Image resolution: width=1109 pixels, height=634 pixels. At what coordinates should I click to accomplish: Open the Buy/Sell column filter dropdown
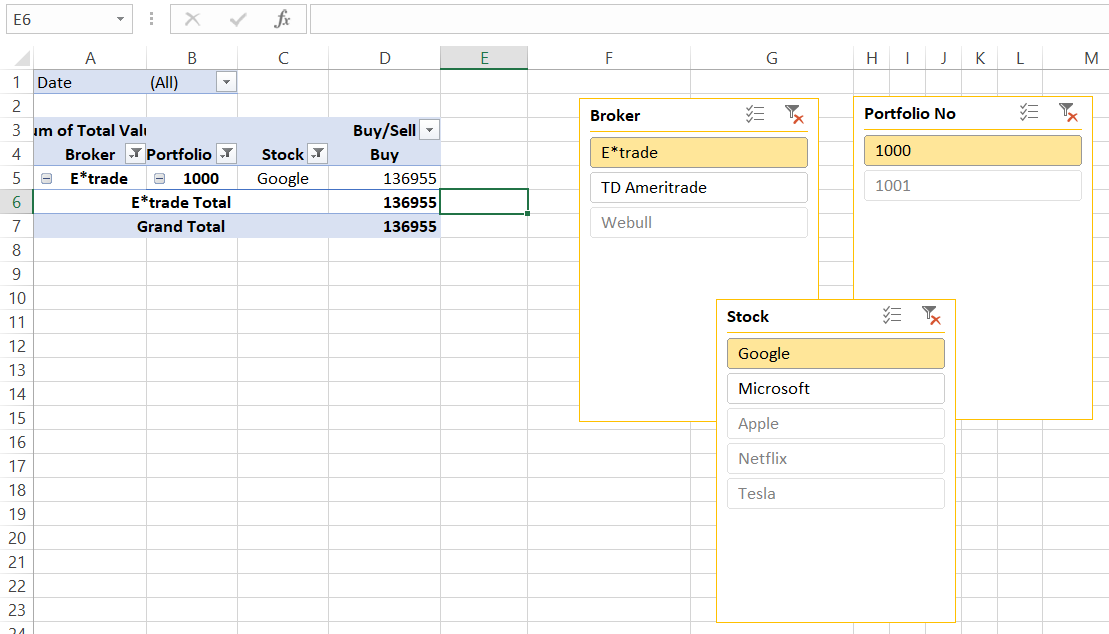click(x=430, y=131)
